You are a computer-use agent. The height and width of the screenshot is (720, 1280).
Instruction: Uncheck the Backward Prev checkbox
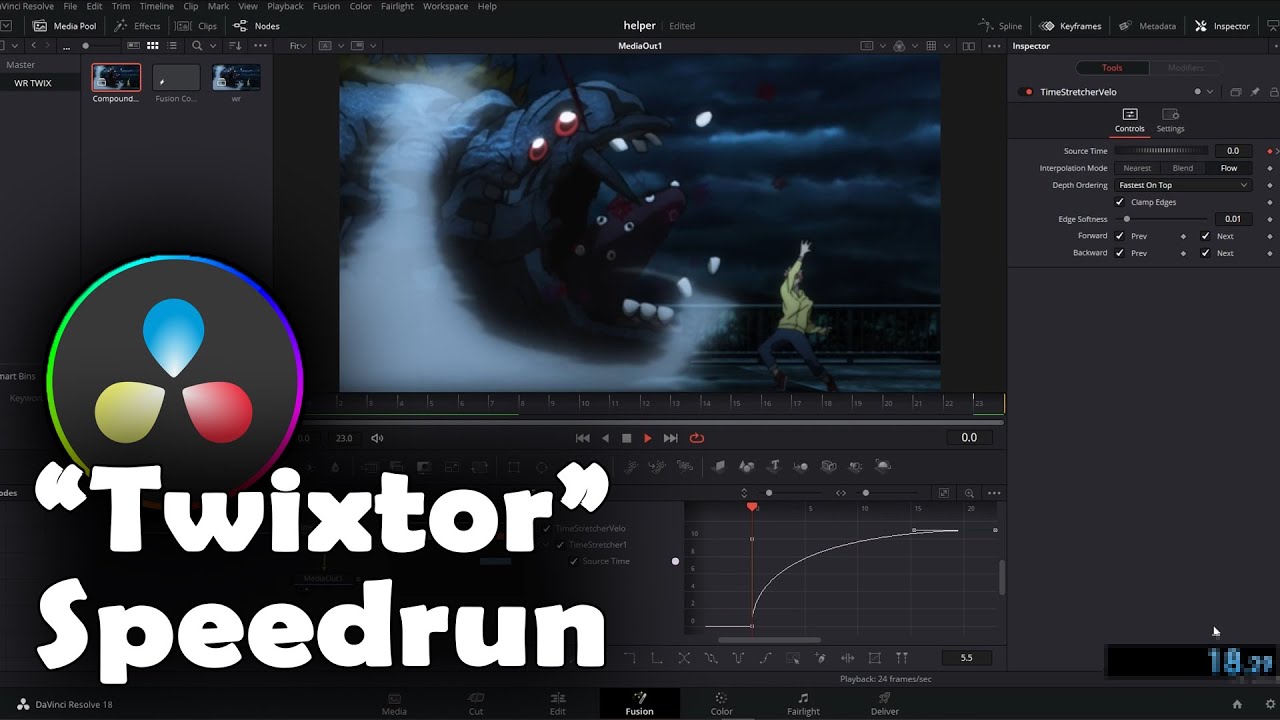tap(1120, 253)
